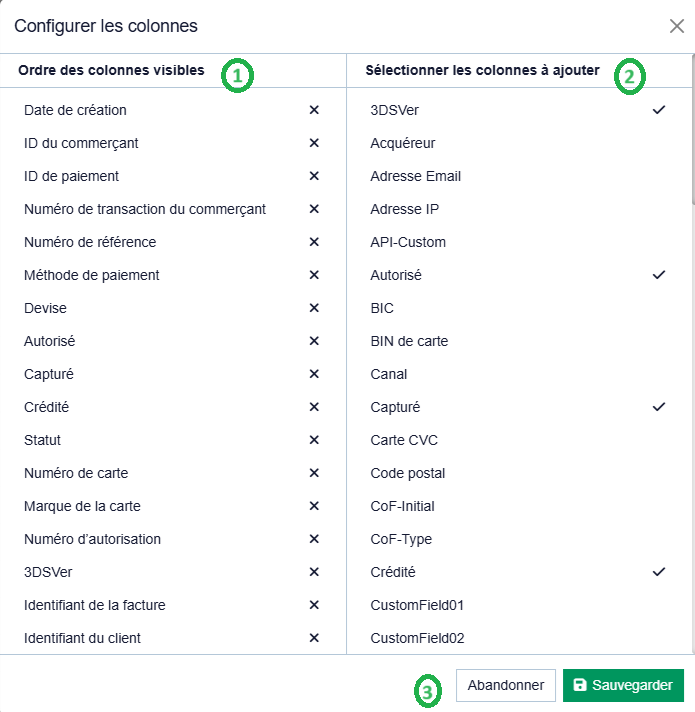Remove Date de création column with X
This screenshot has height=712, width=695.
coord(314,110)
